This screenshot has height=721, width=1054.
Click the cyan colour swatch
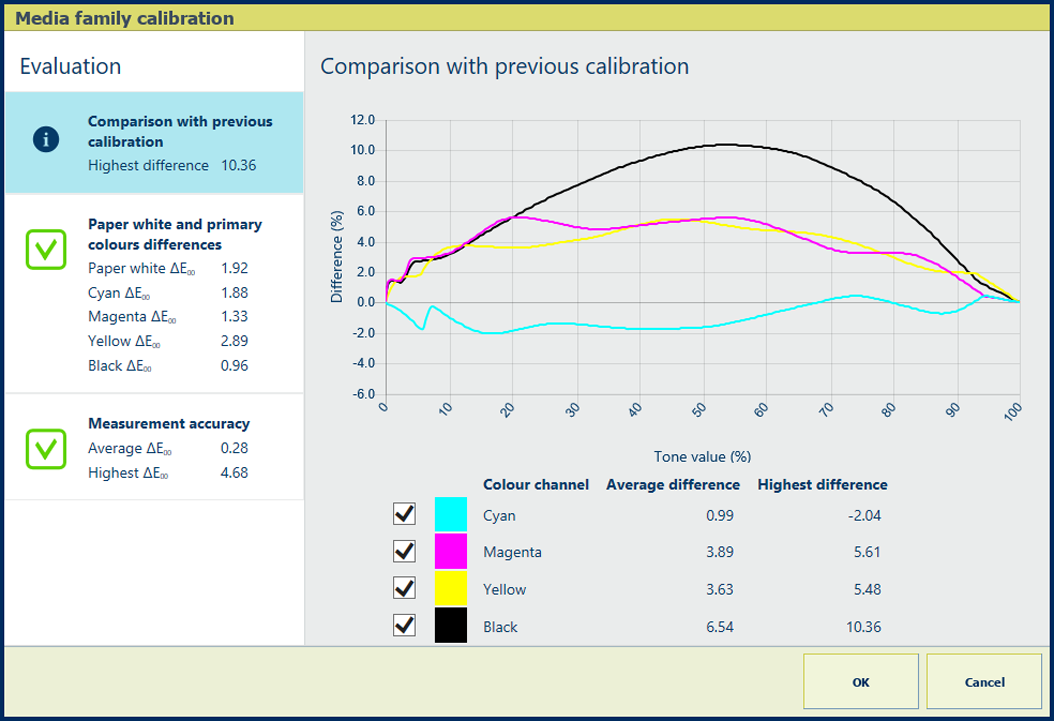(451, 515)
